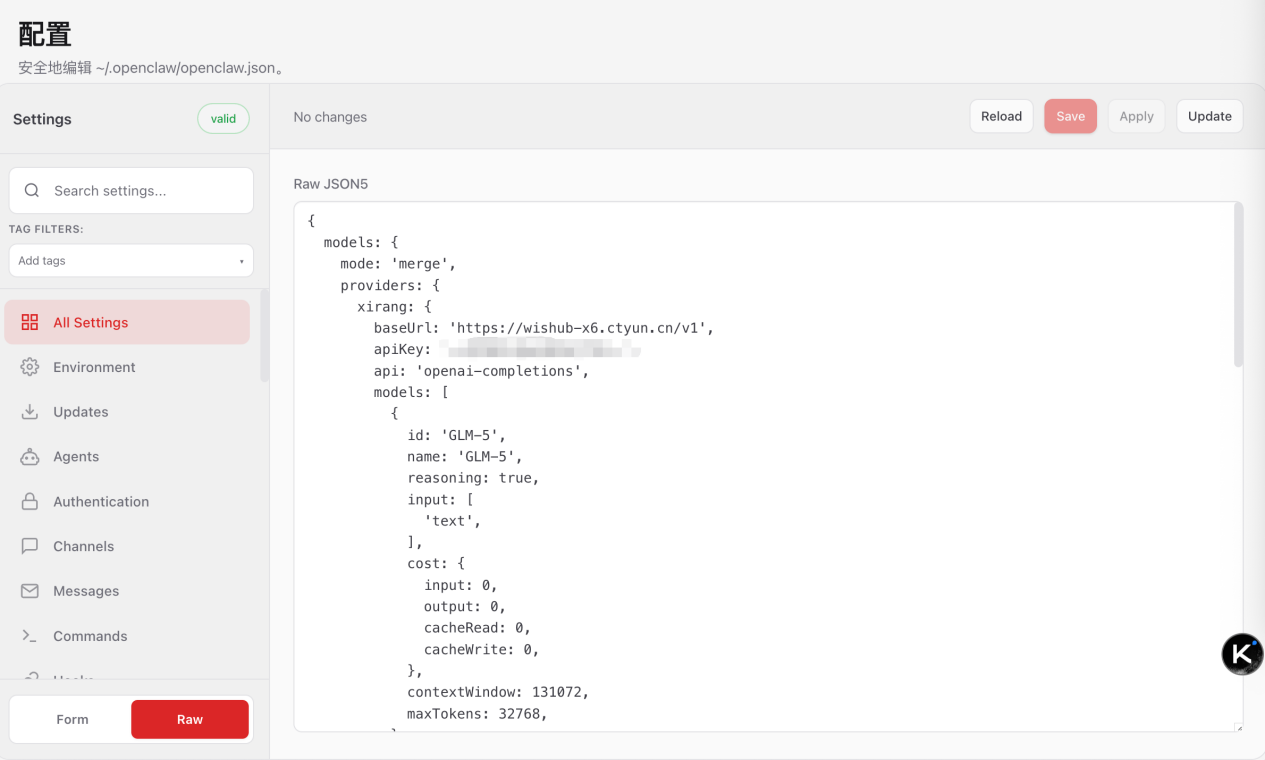Click the floating K assistant icon
1265x760 pixels.
coord(1242,654)
